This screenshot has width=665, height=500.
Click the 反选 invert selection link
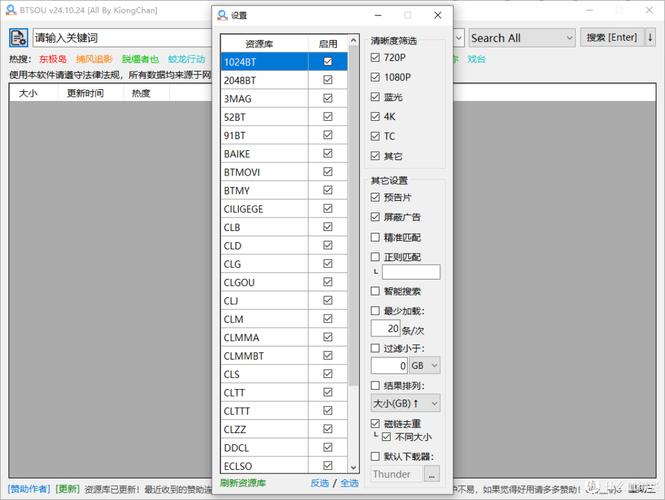(320, 483)
